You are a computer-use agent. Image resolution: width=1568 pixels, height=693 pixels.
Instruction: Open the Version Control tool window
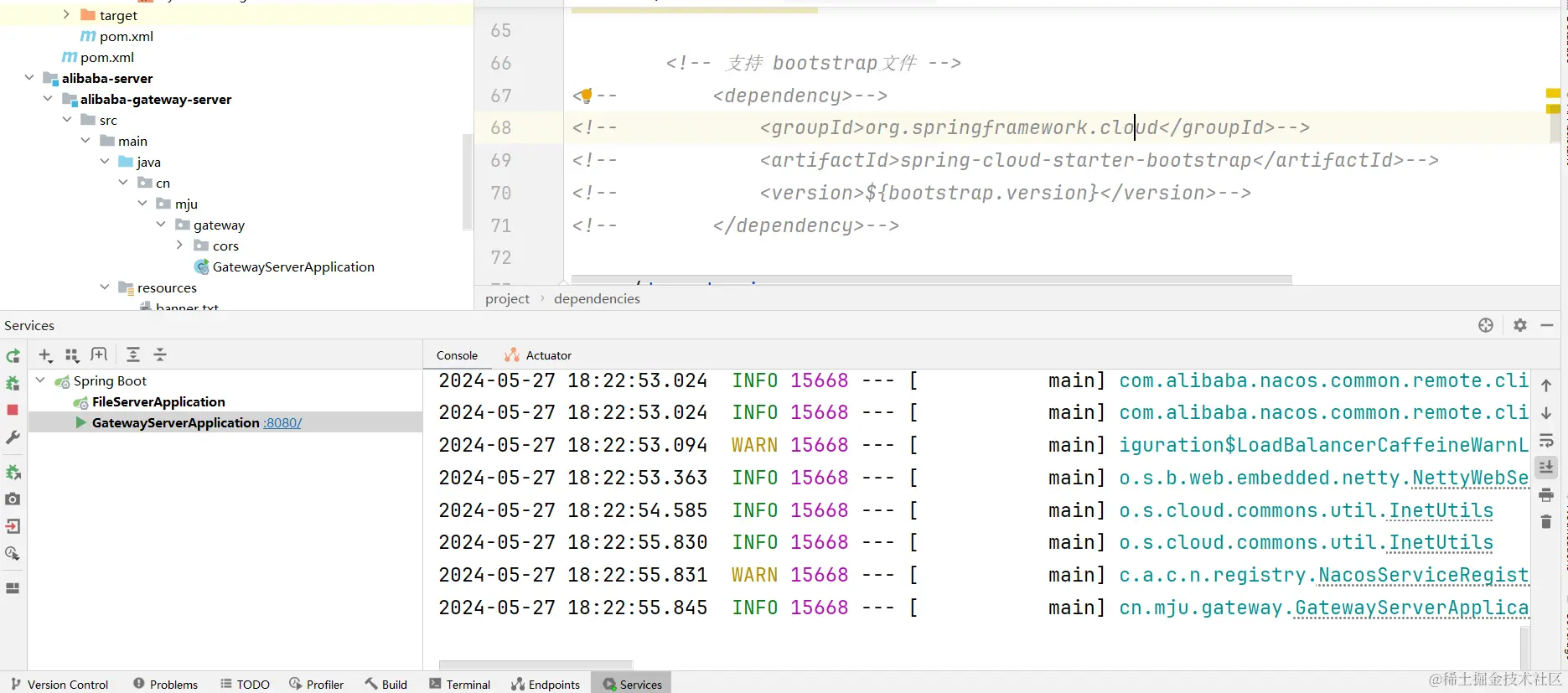pyautogui.click(x=60, y=684)
